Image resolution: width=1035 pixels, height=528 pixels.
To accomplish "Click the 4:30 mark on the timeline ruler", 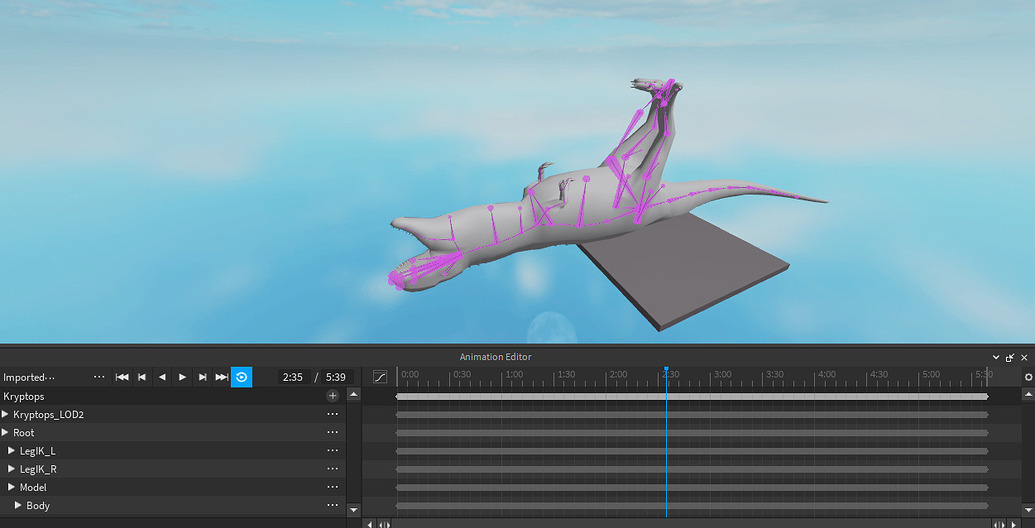I will point(879,374).
